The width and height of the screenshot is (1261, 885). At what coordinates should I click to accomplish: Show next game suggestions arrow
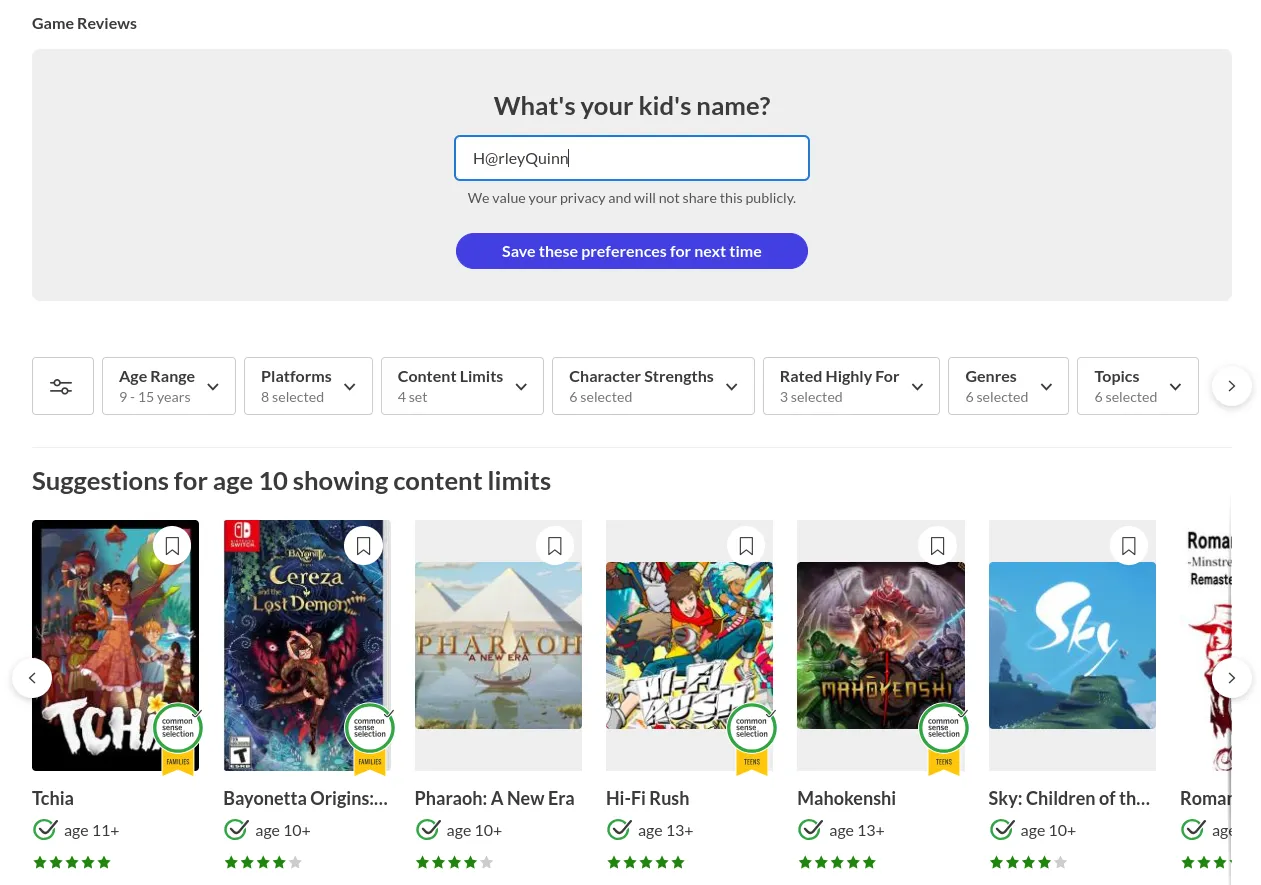point(1232,678)
